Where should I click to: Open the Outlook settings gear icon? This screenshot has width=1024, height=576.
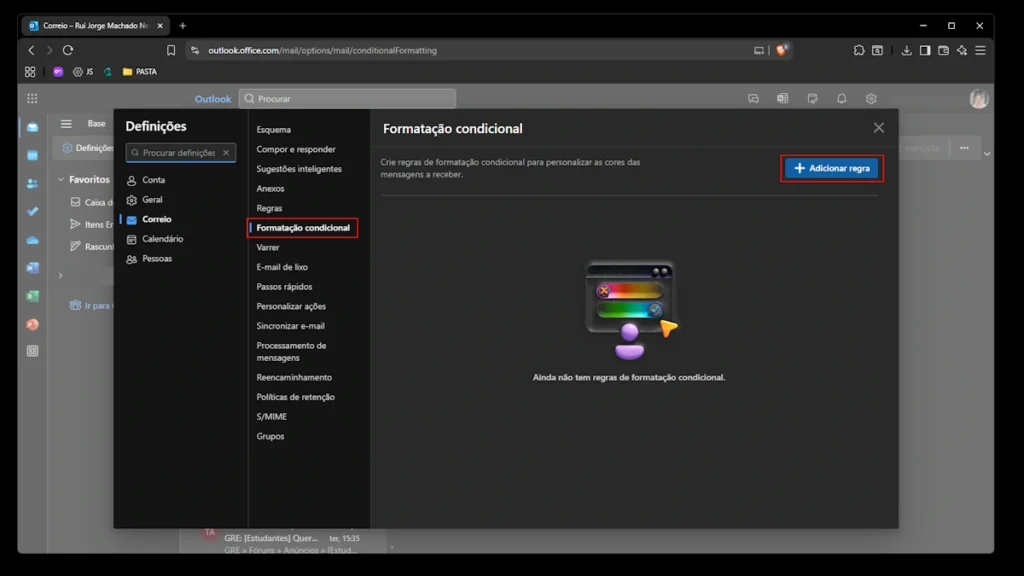871,99
